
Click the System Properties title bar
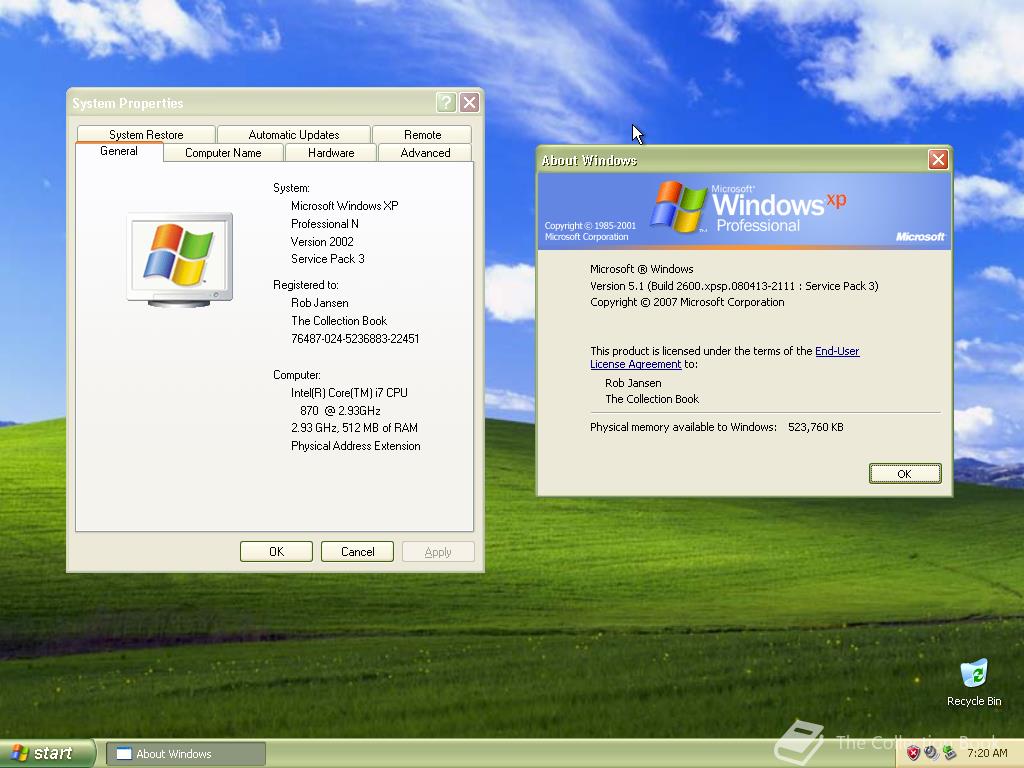[x=251, y=103]
